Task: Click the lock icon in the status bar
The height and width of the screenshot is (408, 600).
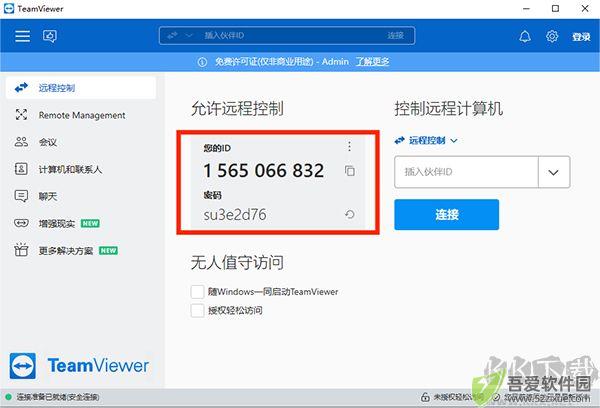Action: tap(425, 397)
